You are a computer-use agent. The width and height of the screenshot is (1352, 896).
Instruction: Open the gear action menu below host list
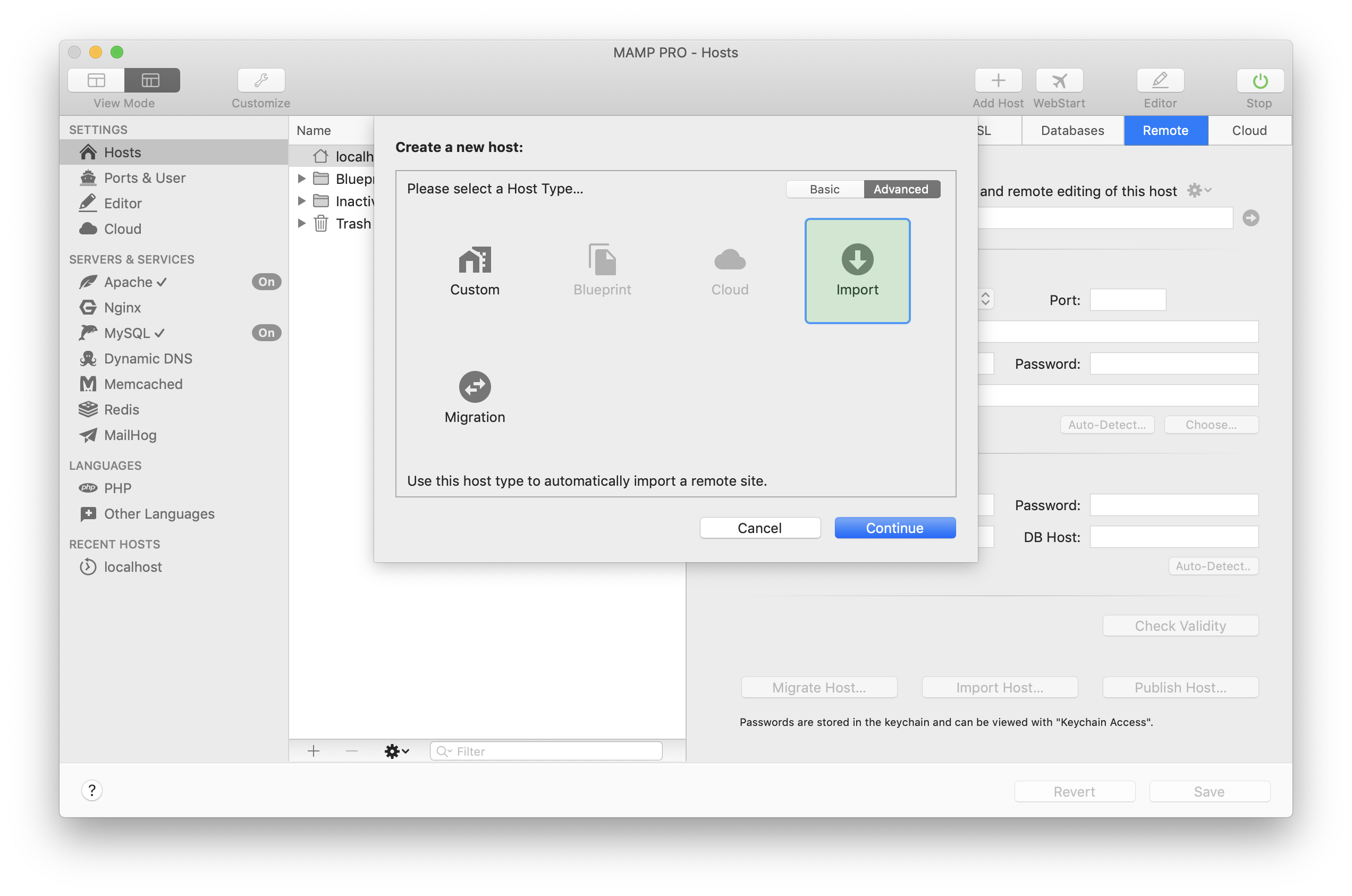point(396,751)
